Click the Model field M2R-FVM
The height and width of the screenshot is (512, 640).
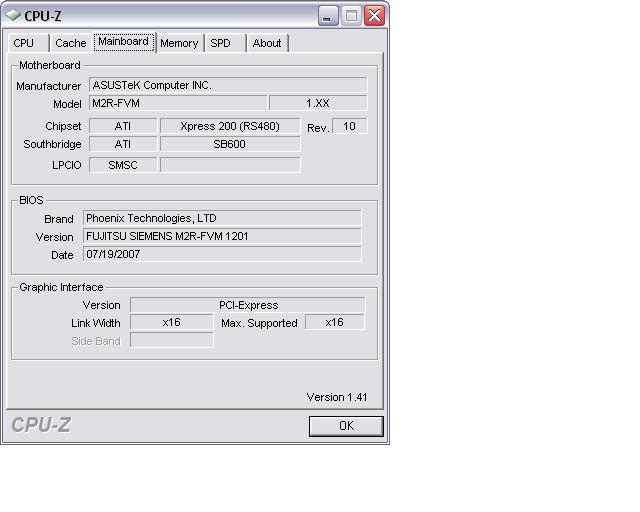click(178, 103)
